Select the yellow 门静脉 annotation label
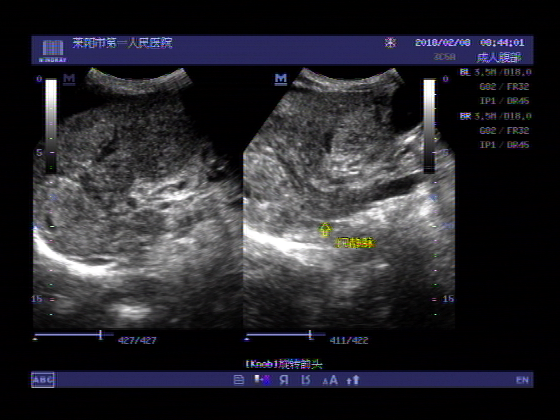The width and height of the screenshot is (560, 420). pos(355,244)
